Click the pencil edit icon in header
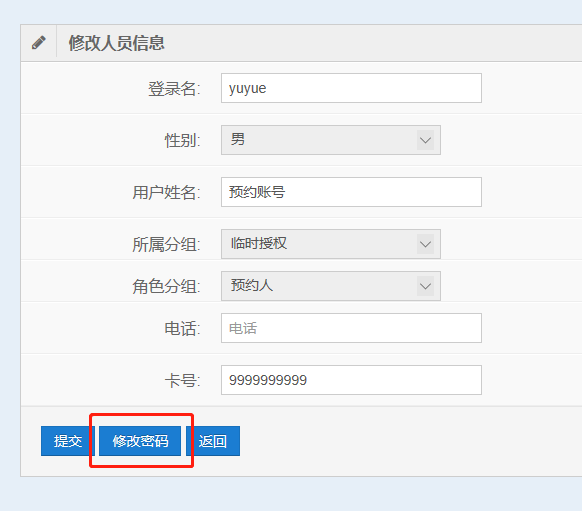The width and height of the screenshot is (582, 511). click(x=39, y=42)
